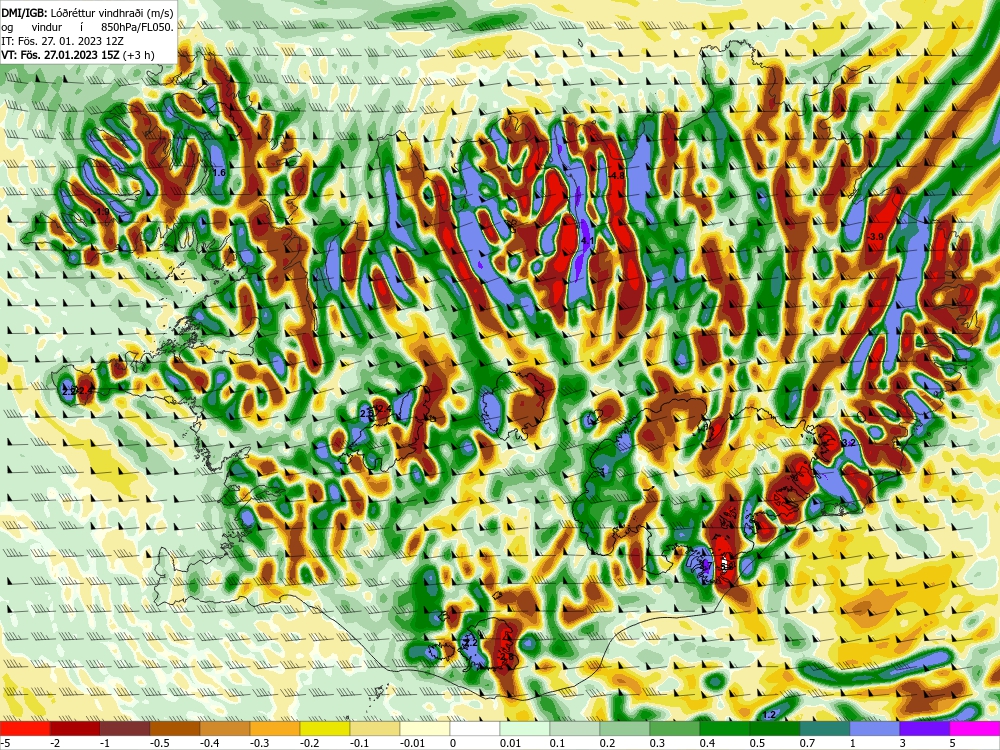Click the palest green 0.01 legend swatch
Screen dimensions: 1000x750
pos(525,728)
